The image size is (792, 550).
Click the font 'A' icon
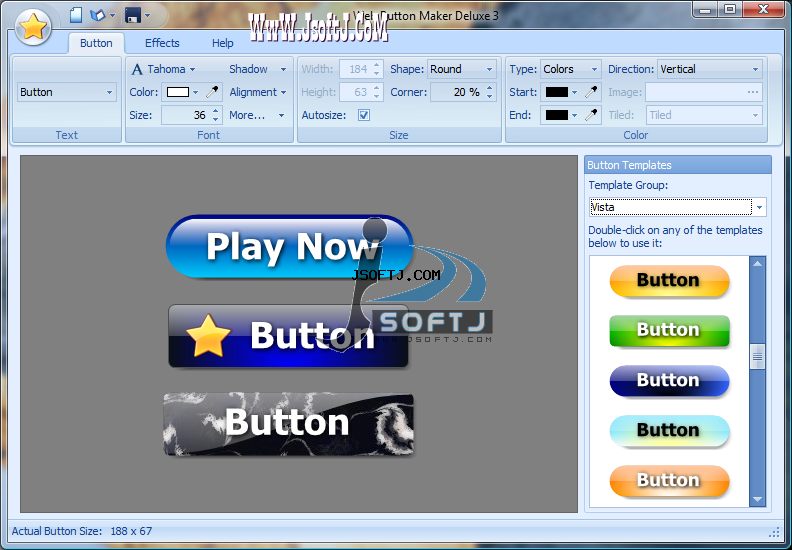pyautogui.click(x=137, y=69)
